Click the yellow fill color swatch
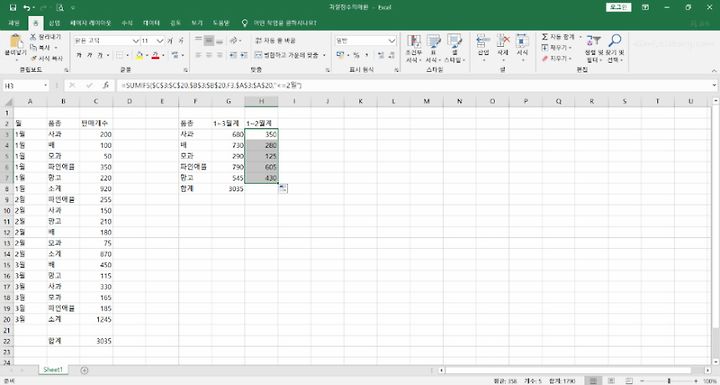The width and height of the screenshot is (720, 385). click(140, 56)
